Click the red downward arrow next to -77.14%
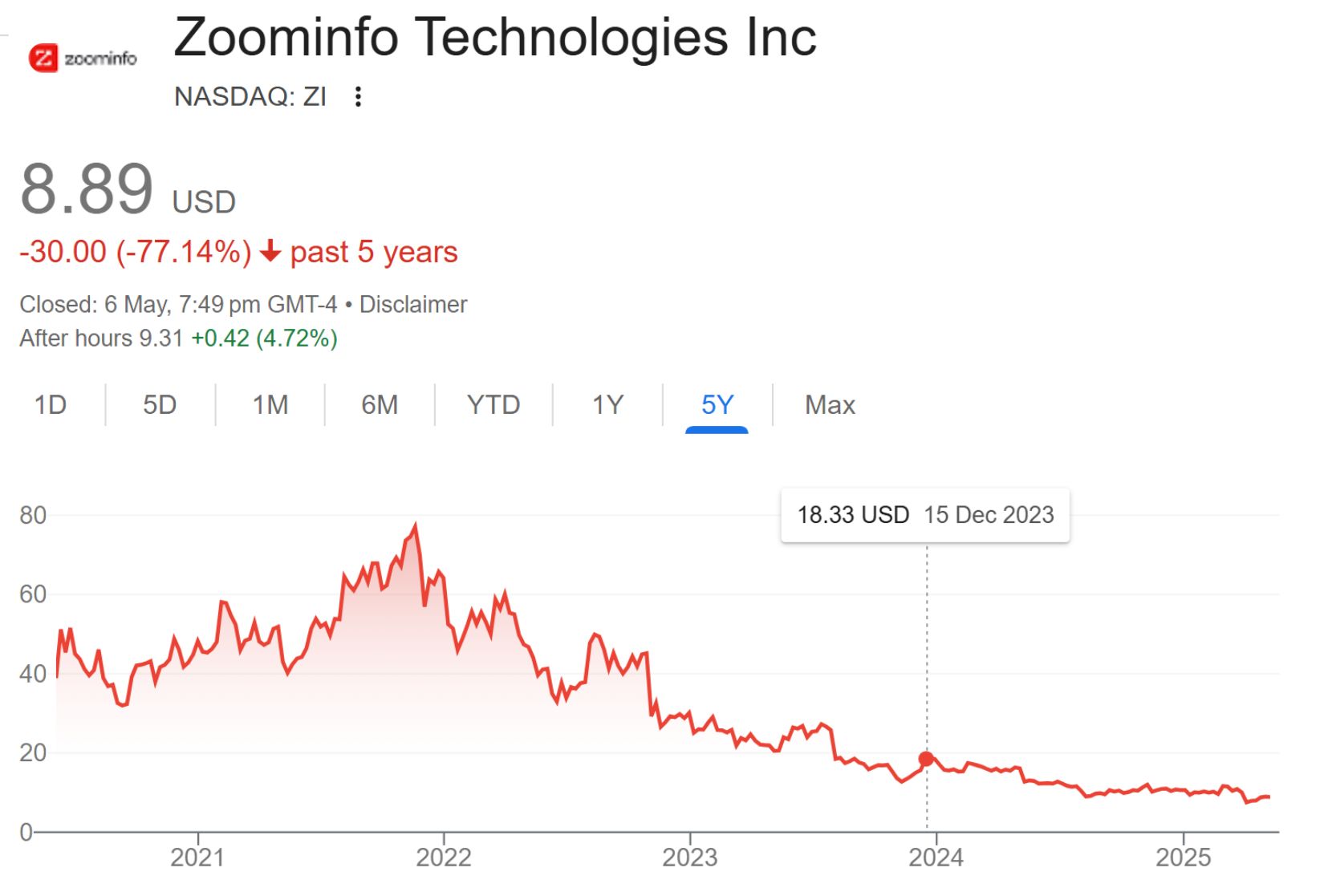Viewport: 1324px width, 896px height. click(270, 253)
